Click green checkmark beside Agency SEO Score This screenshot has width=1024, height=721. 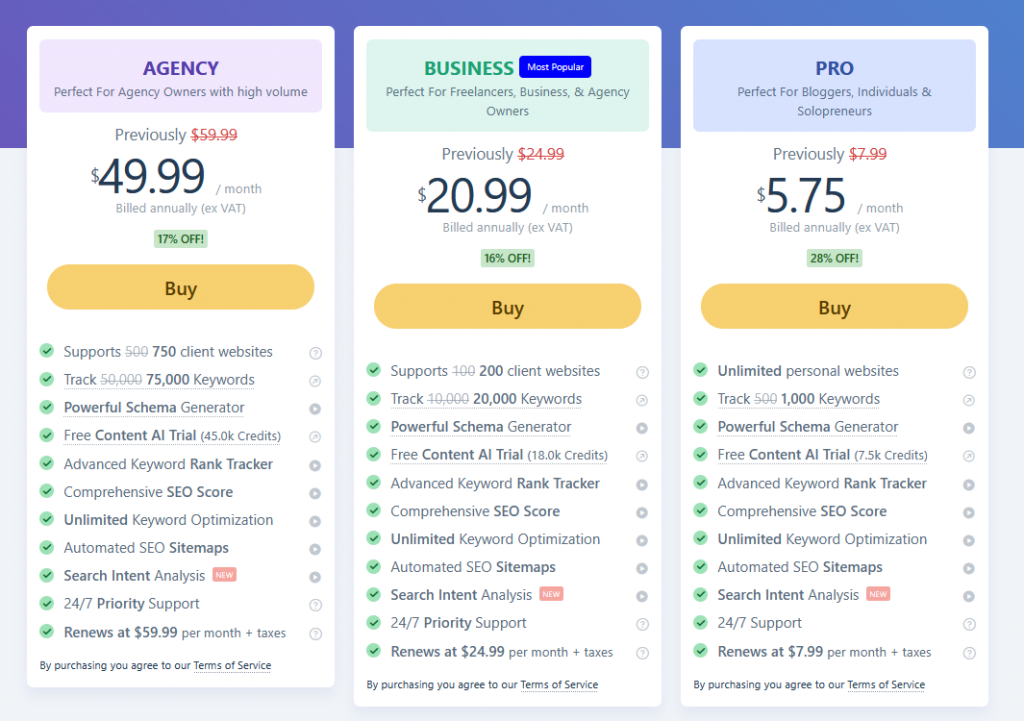47,490
